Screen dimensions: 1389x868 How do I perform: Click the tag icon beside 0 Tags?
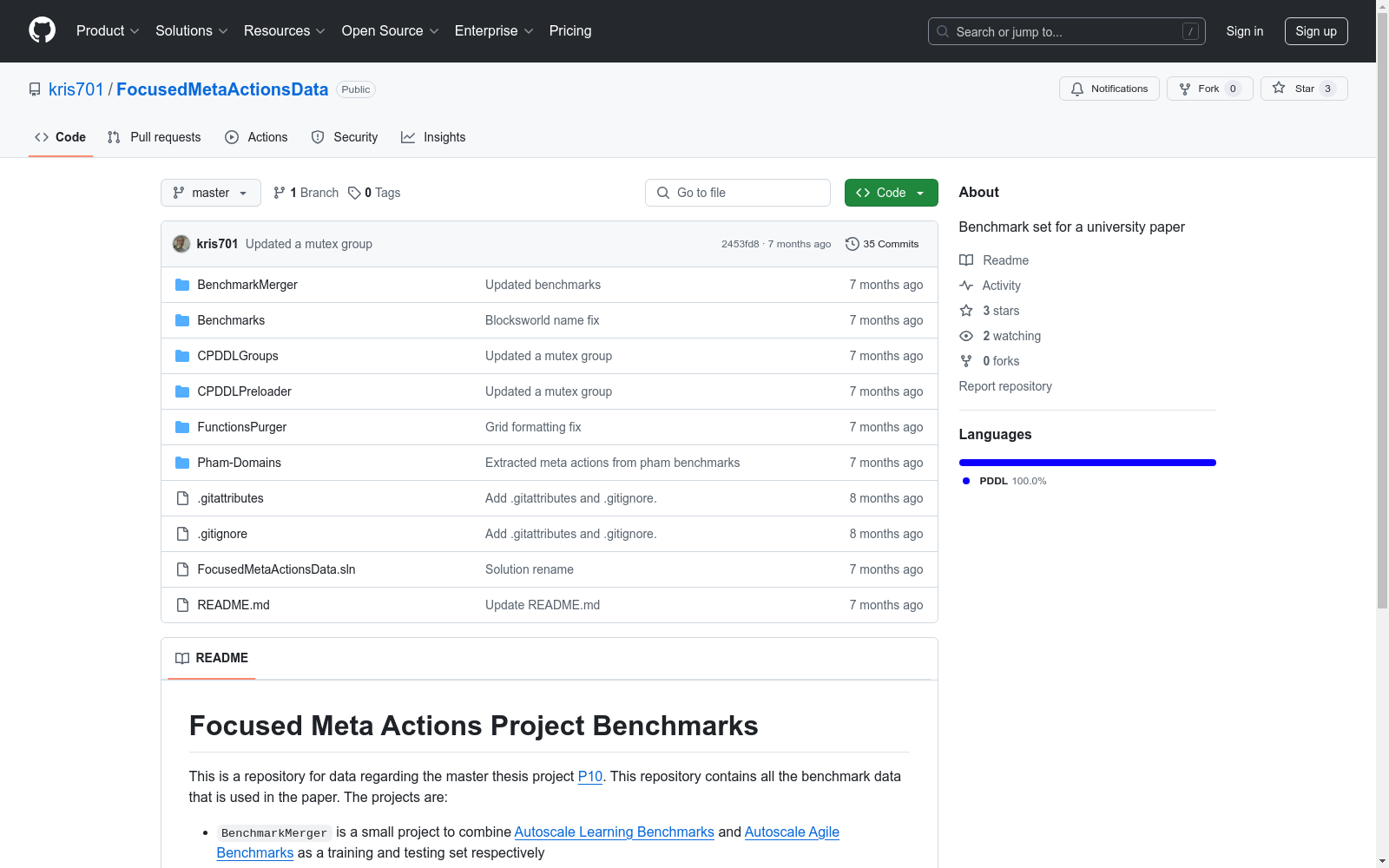354,193
